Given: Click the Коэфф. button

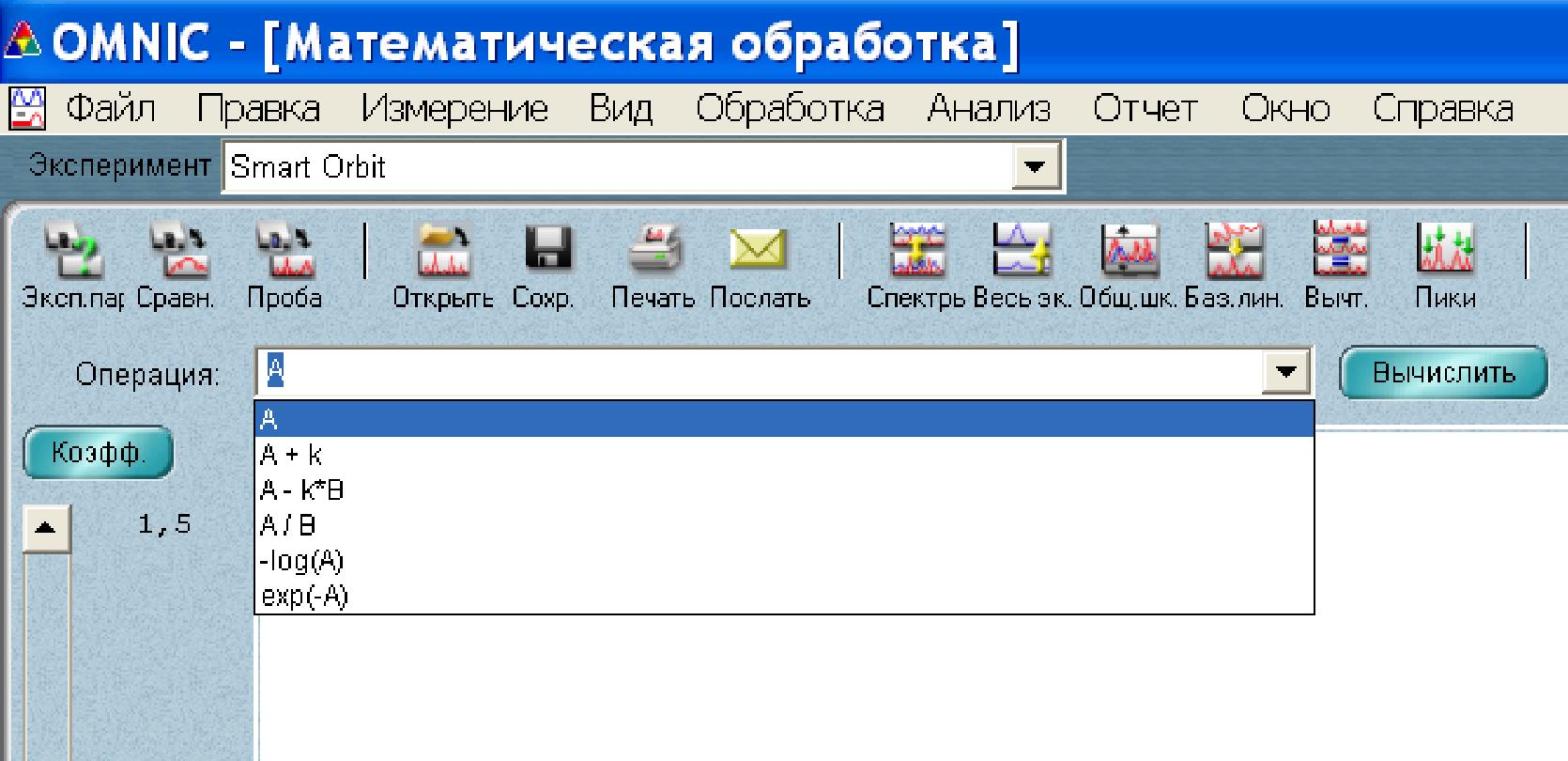Looking at the screenshot, I should pos(98,453).
